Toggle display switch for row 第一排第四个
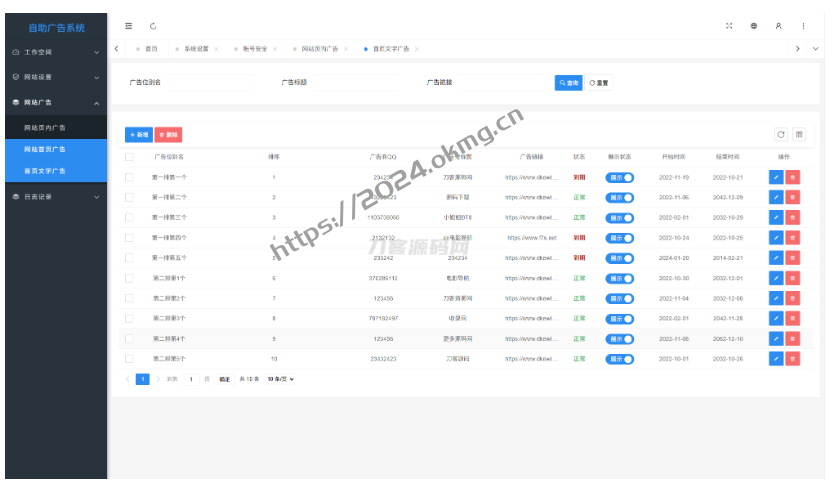This screenshot has height=489, width=834. pyautogui.click(x=620, y=238)
